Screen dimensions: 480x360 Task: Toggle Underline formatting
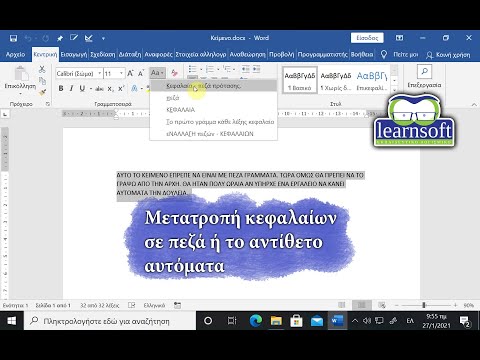click(x=82, y=88)
